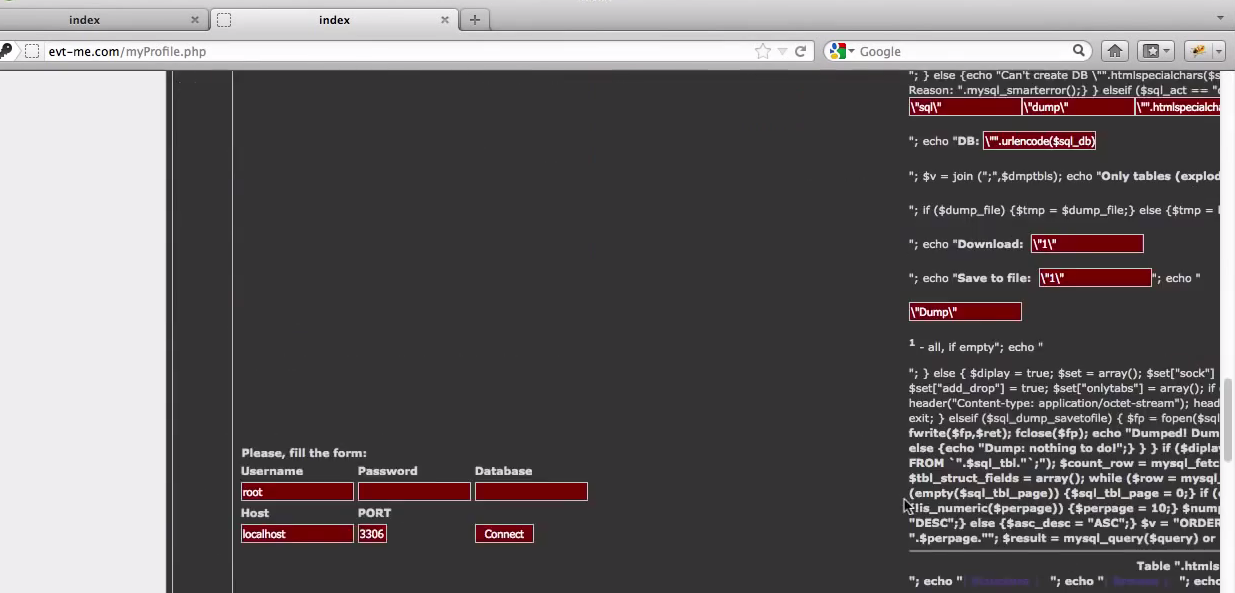Viewport: 1235px width, 593px height.
Task: Click the \"sql\" input field
Action: pyautogui.click(x=965, y=107)
